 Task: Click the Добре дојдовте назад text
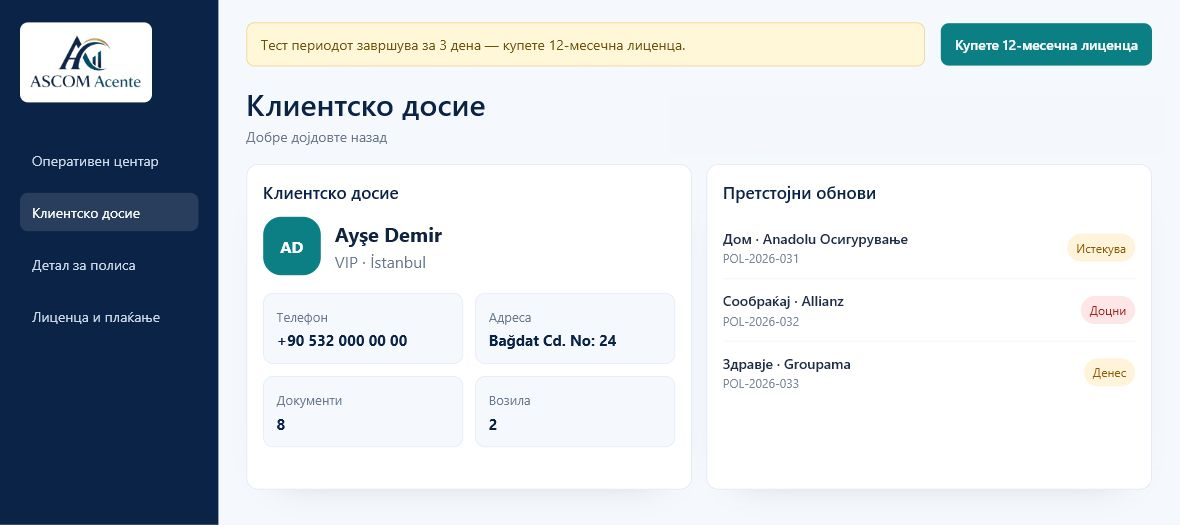pos(317,138)
